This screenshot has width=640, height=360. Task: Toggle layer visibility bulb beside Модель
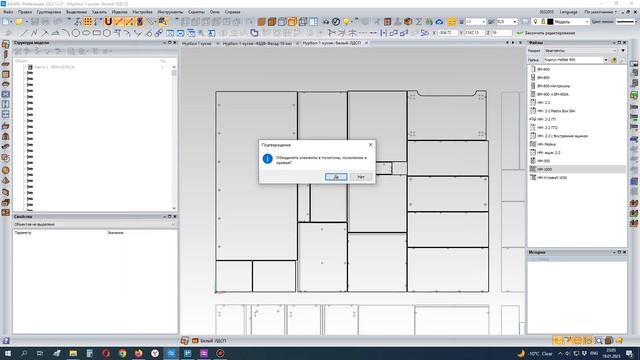point(536,22)
